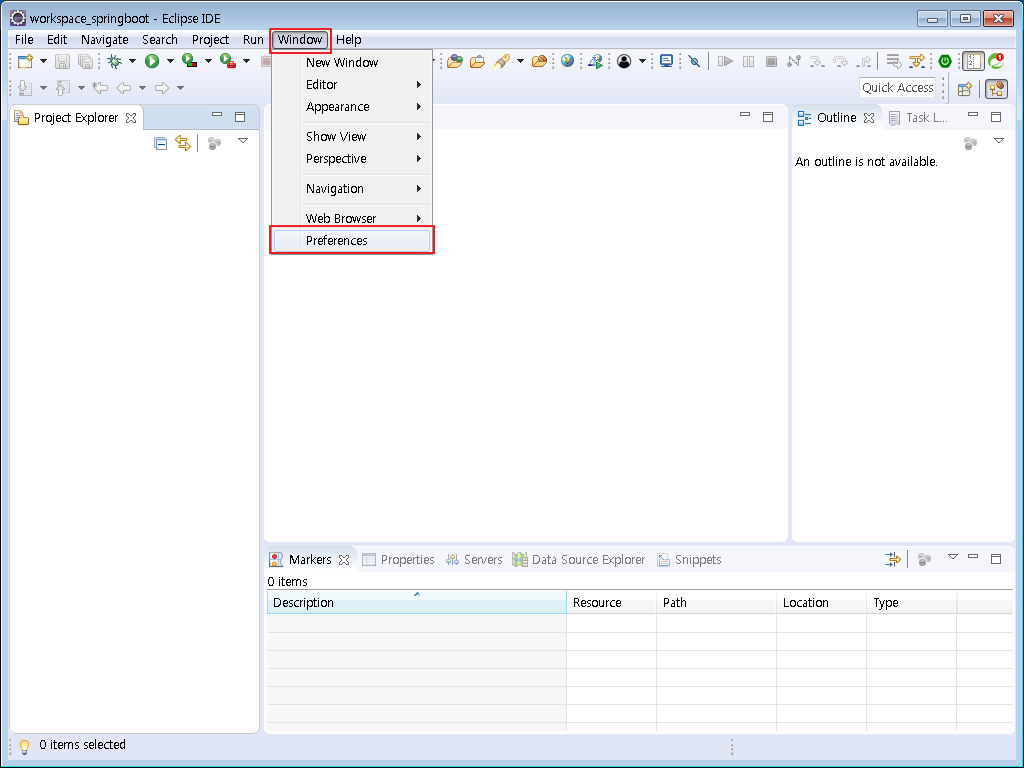
Task: Switch to the Task List tab
Action: click(918, 118)
